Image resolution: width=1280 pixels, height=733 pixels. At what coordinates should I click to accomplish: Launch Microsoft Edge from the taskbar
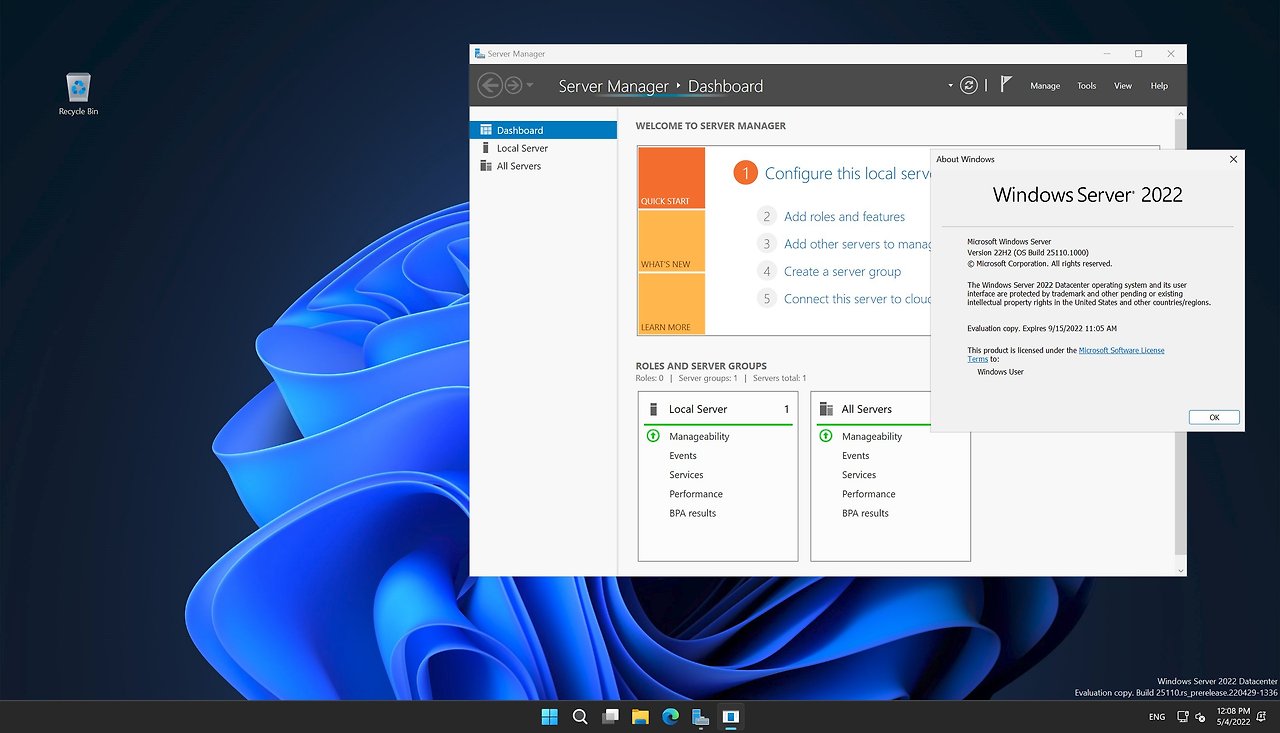(x=670, y=716)
